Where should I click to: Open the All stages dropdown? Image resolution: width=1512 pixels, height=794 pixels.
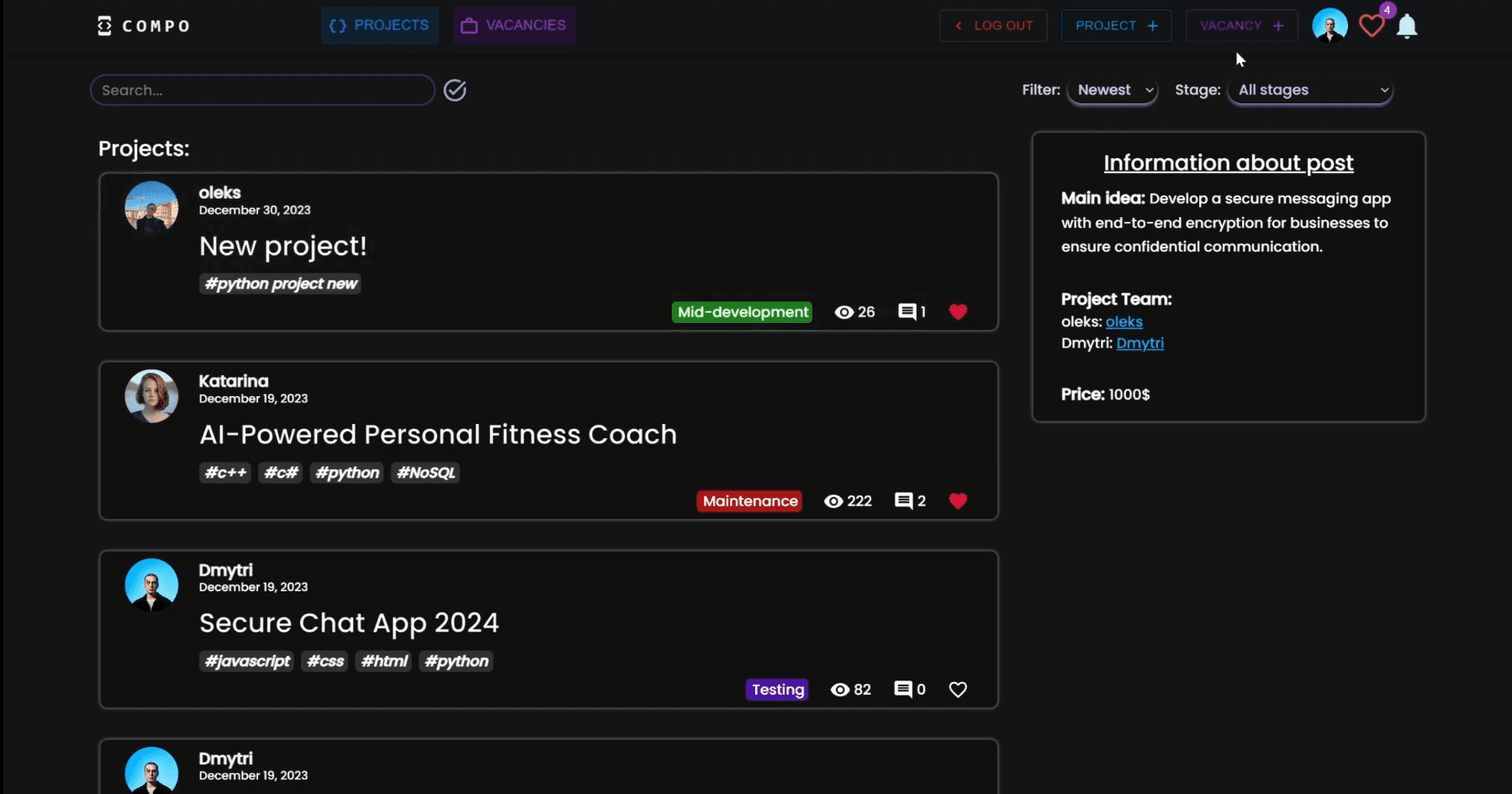click(x=1309, y=90)
